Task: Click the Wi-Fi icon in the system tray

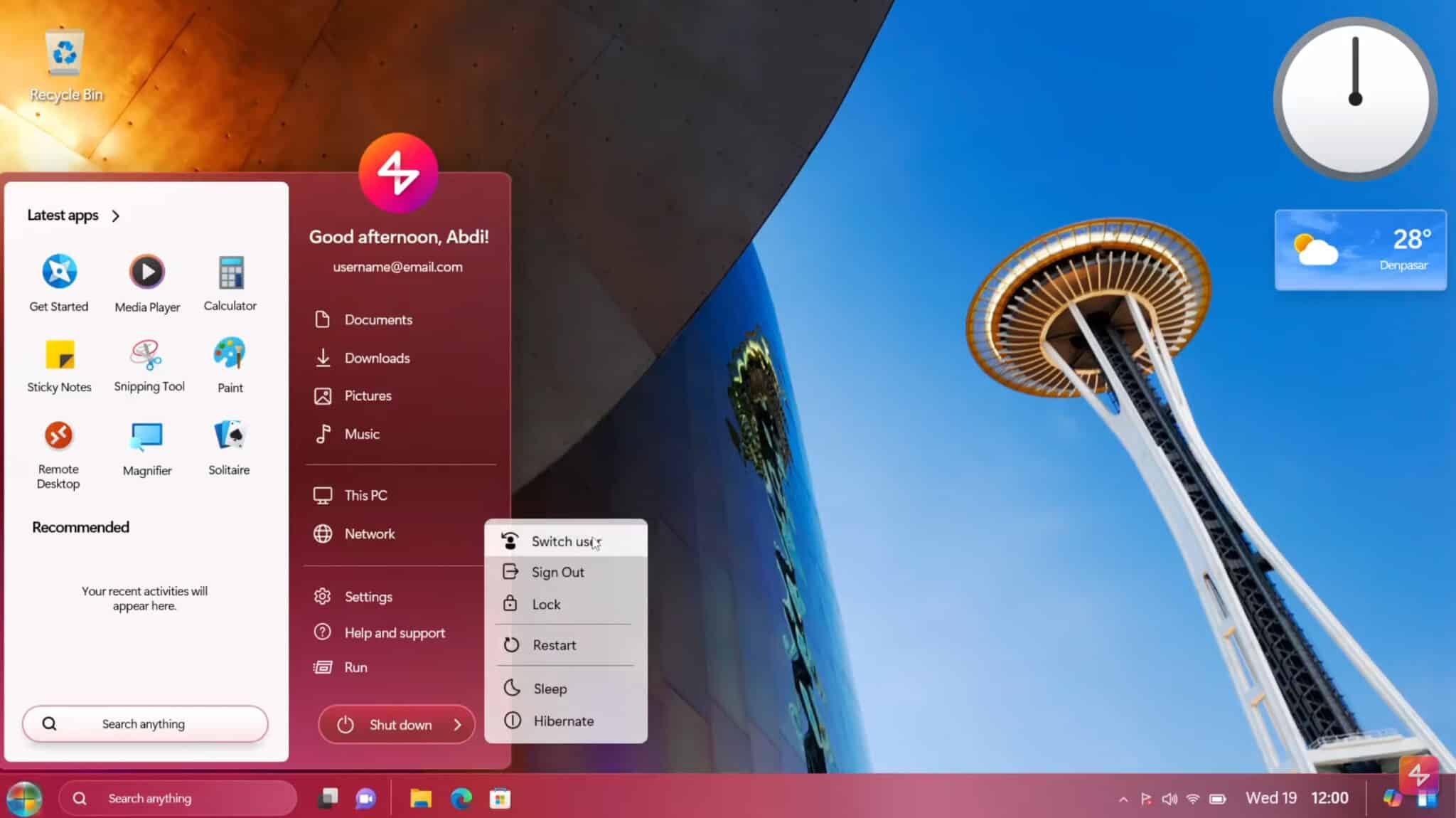Action: pos(1194,797)
